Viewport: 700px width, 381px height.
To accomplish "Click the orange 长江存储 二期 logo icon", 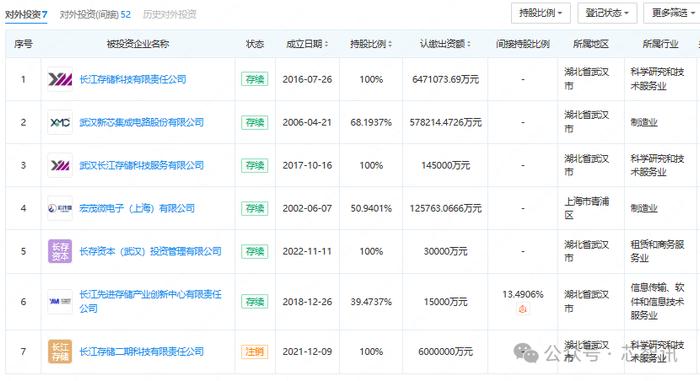I will 60,352.
